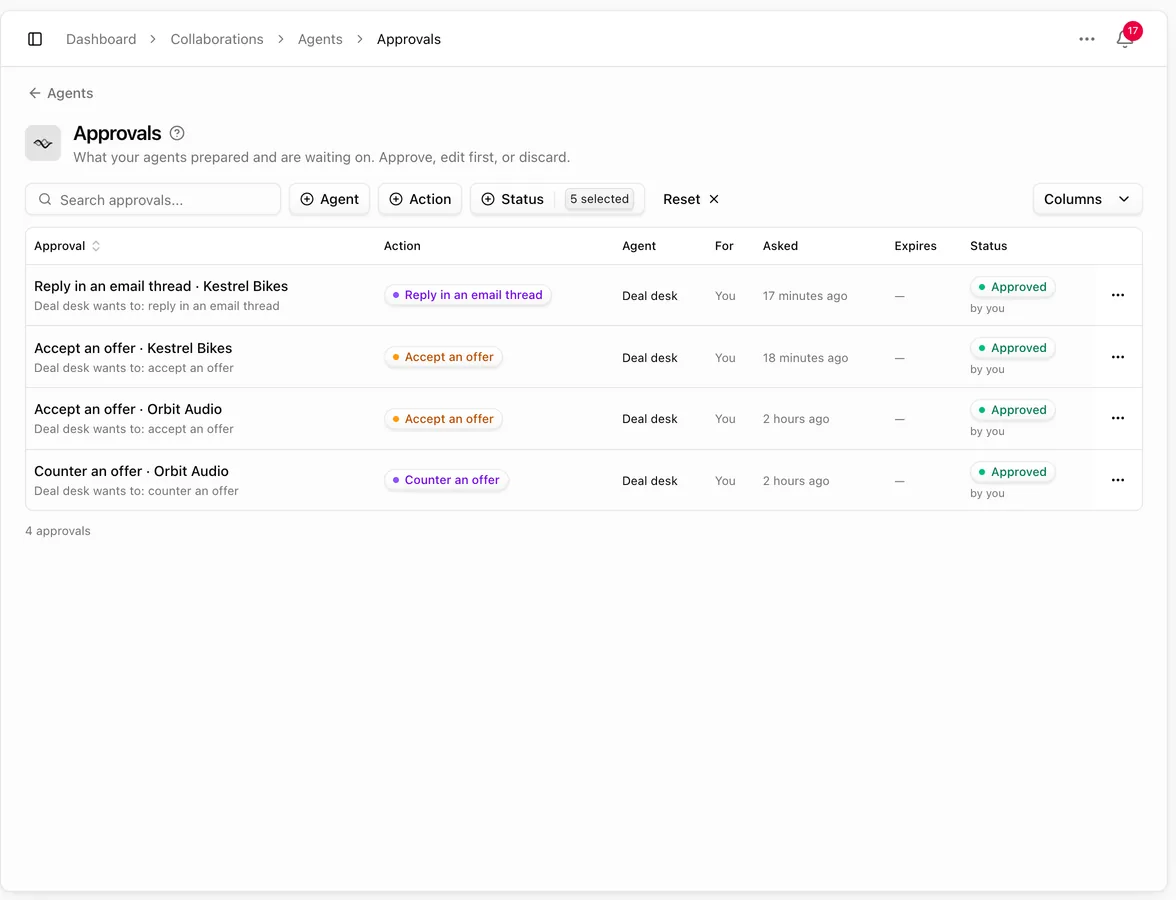The image size is (1176, 900).
Task: Go to Collaborations breadcrumb
Action: point(217,39)
